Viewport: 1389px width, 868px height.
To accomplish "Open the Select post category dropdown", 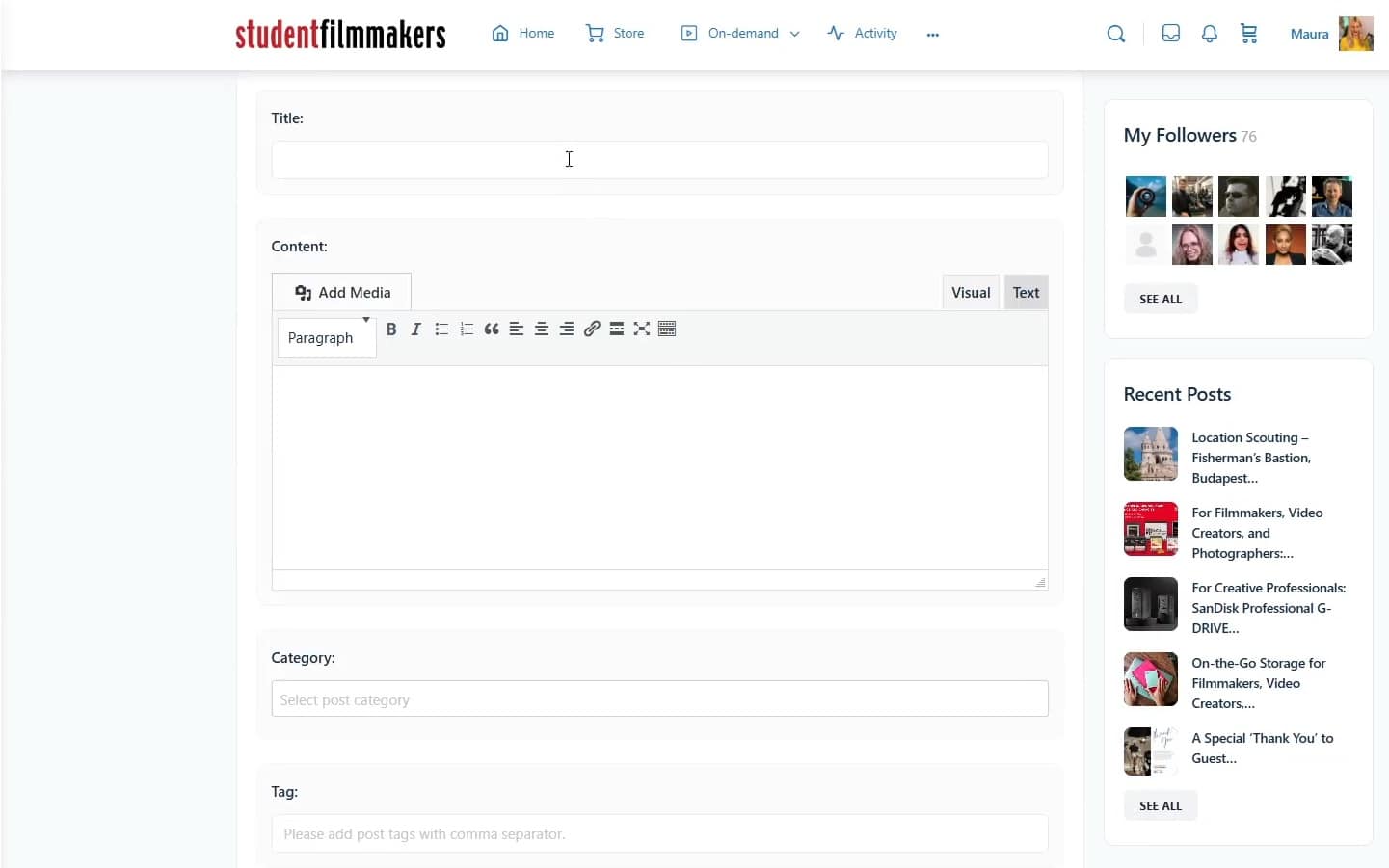I will point(660,698).
